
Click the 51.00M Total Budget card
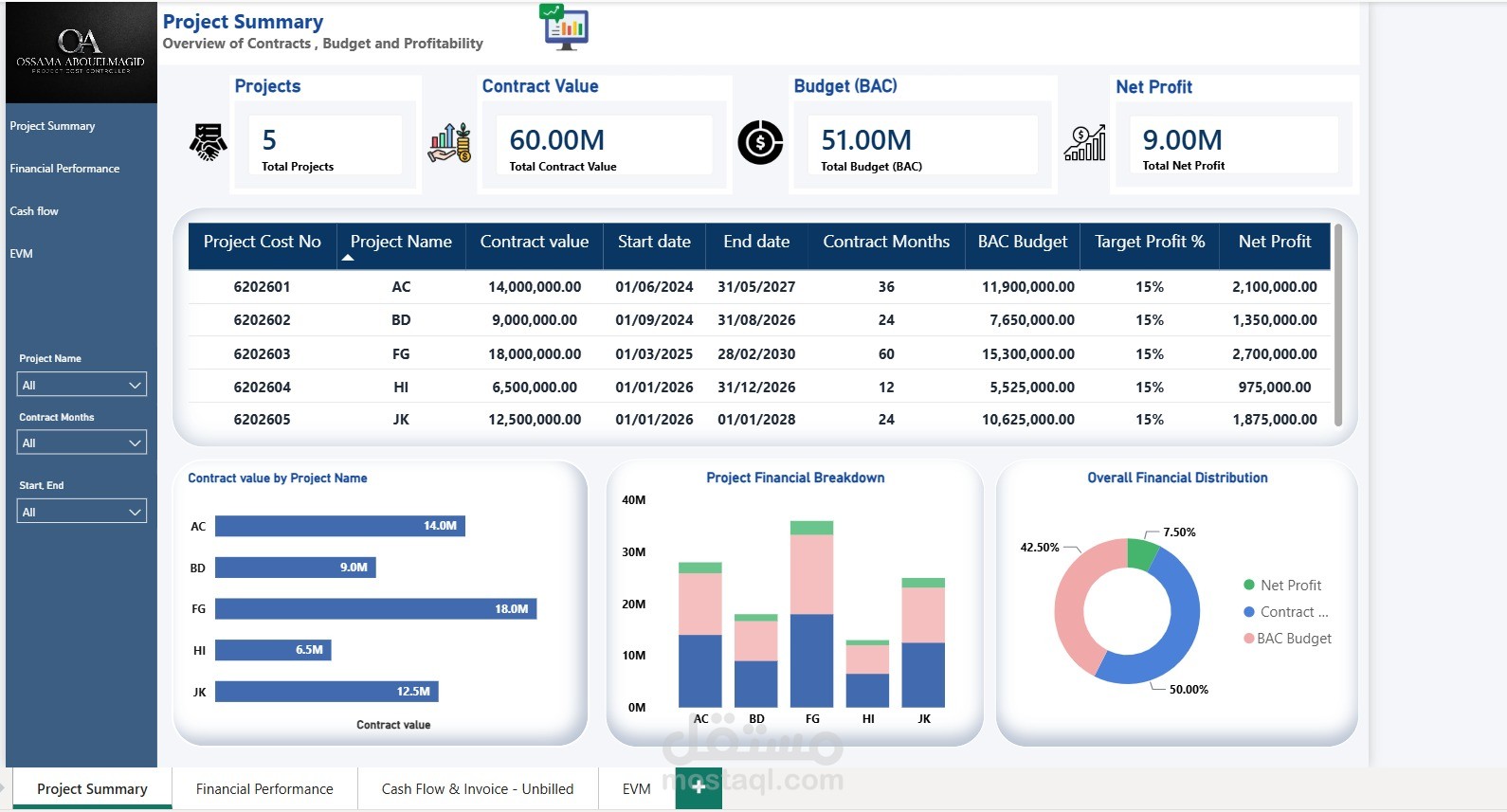(x=923, y=145)
